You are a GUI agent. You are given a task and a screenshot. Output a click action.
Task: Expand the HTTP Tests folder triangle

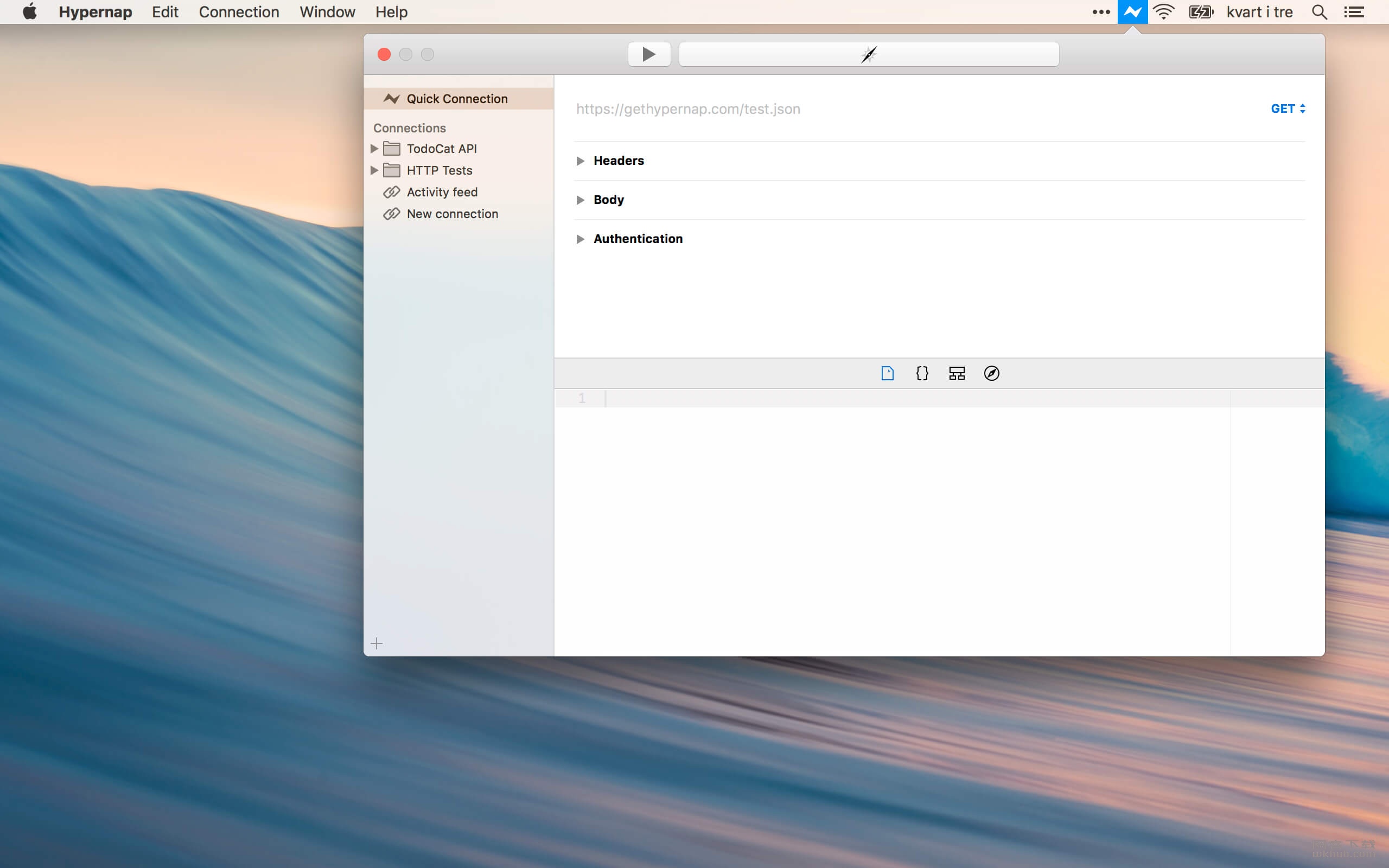(374, 170)
